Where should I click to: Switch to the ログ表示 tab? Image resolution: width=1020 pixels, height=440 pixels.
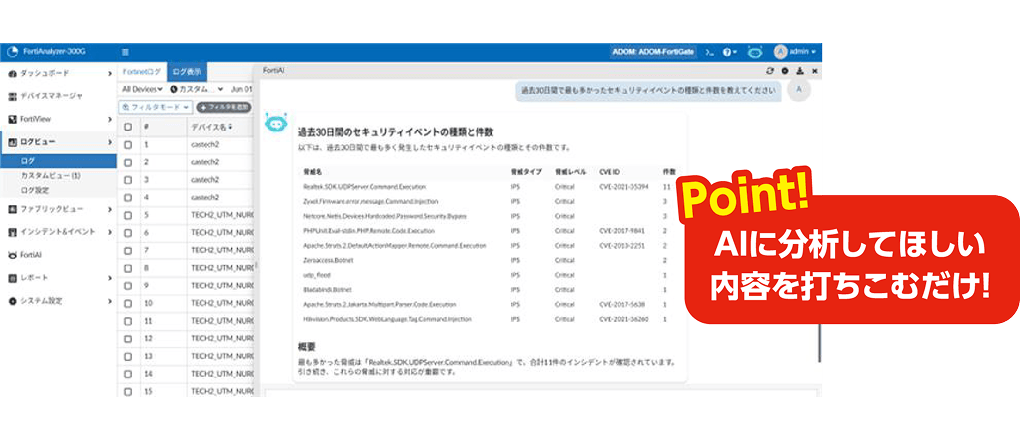187,71
